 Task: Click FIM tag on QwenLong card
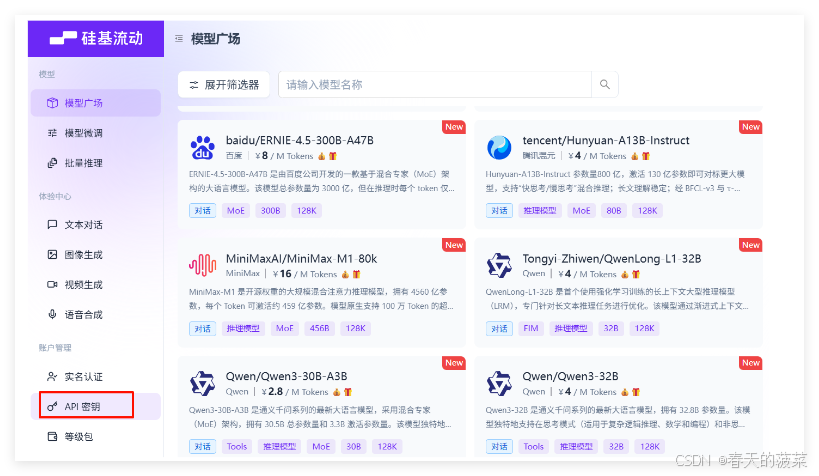[531, 328]
